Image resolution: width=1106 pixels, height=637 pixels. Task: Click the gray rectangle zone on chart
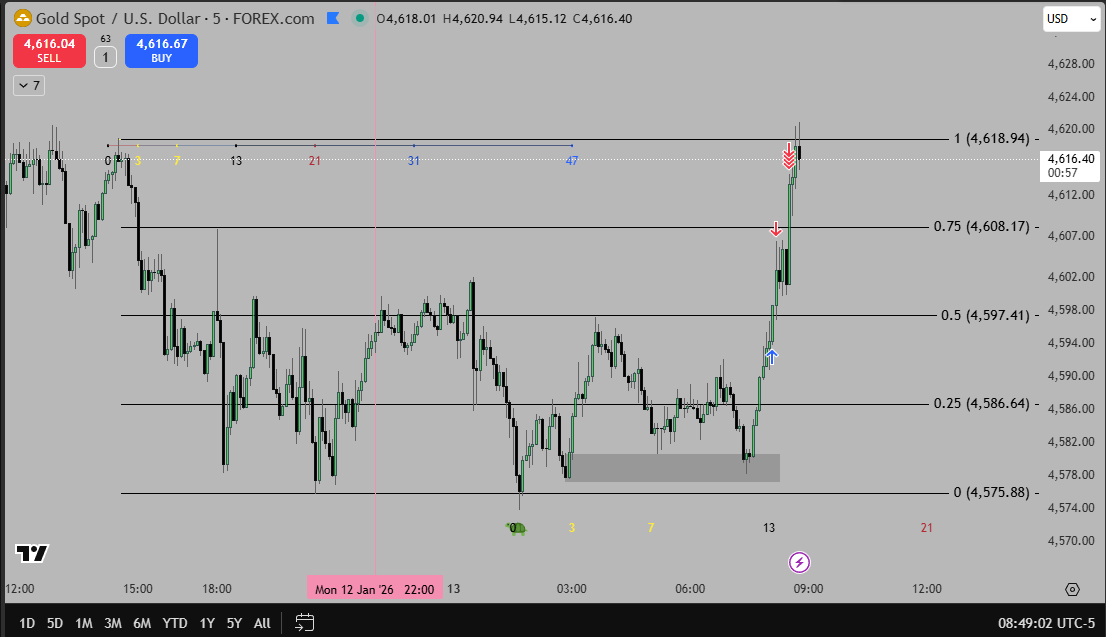[672, 468]
